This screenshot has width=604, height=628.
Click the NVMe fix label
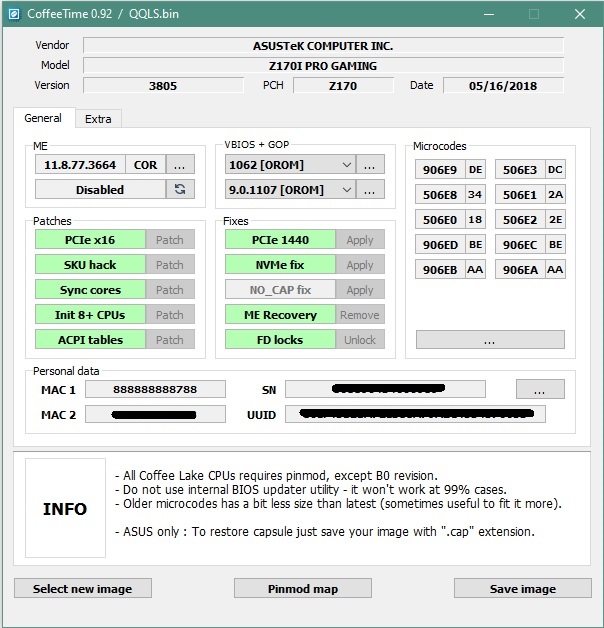(x=280, y=264)
